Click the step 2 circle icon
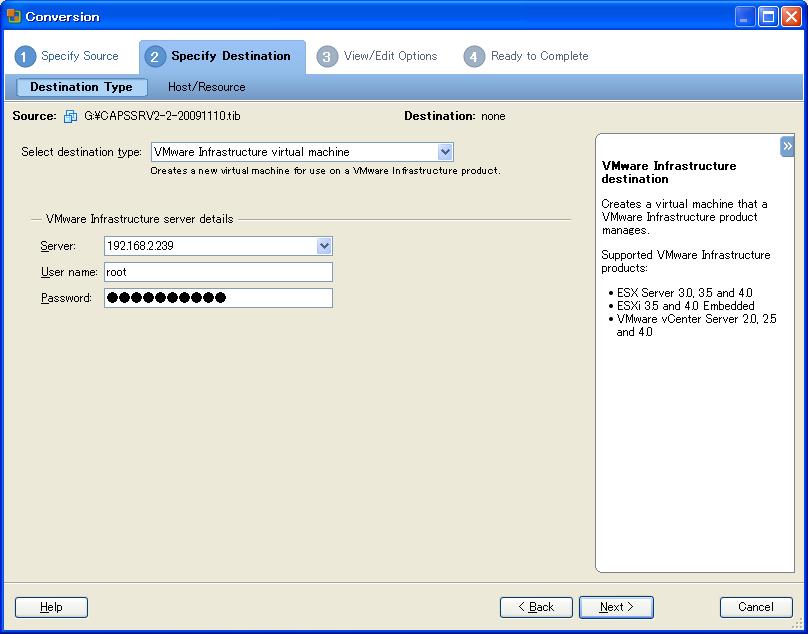Screen dimensions: 808x634 (x=155, y=56)
